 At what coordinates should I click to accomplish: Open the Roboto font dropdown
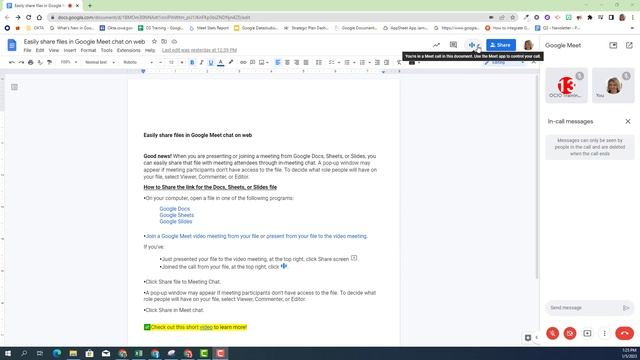pos(138,62)
